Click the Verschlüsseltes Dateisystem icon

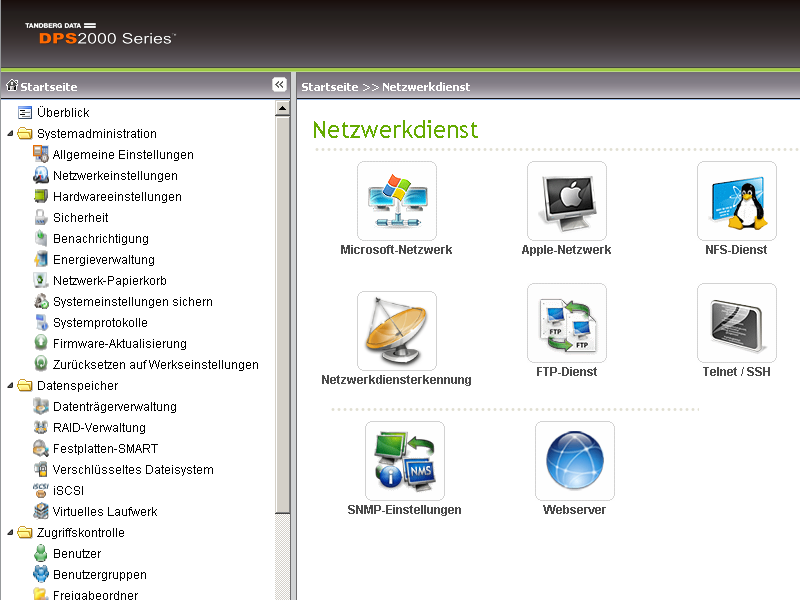41,469
